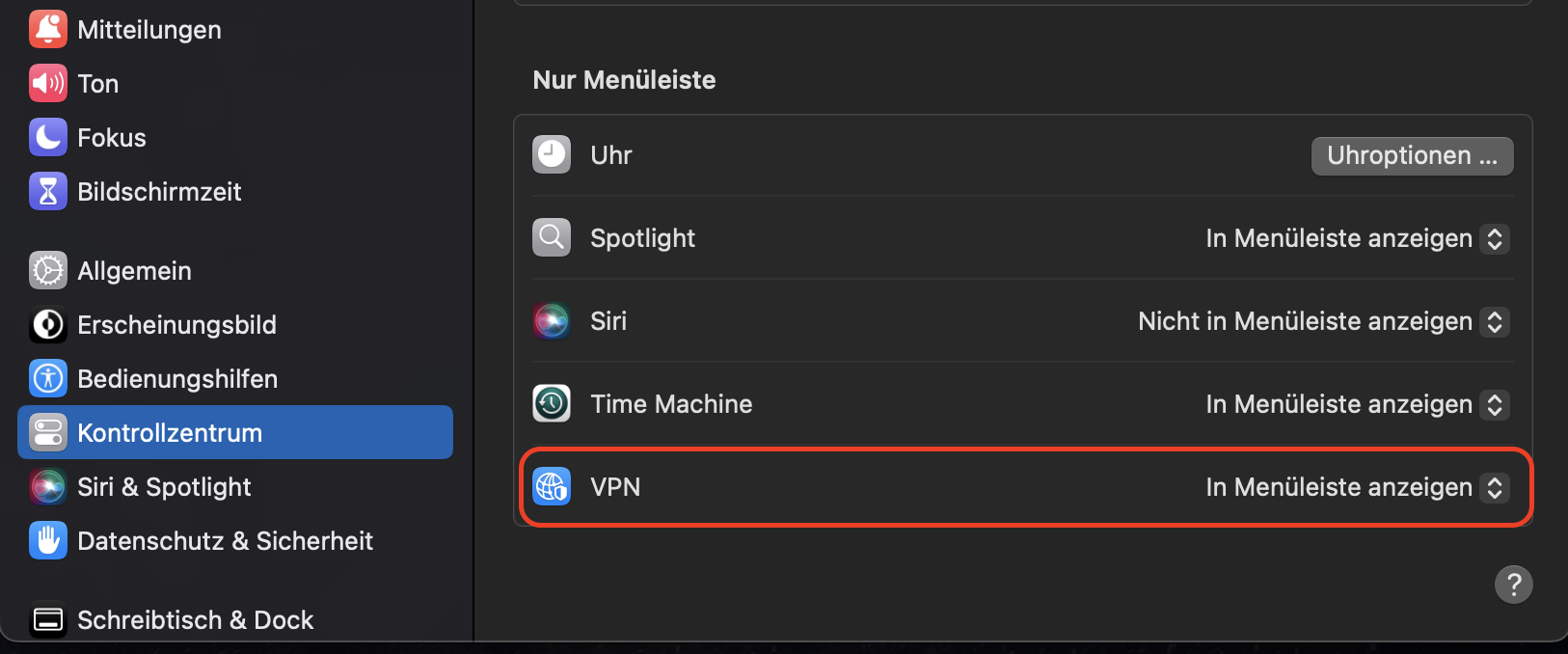The image size is (1568, 654).
Task: Open Schreibtisch & Dock settings
Action: point(195,620)
